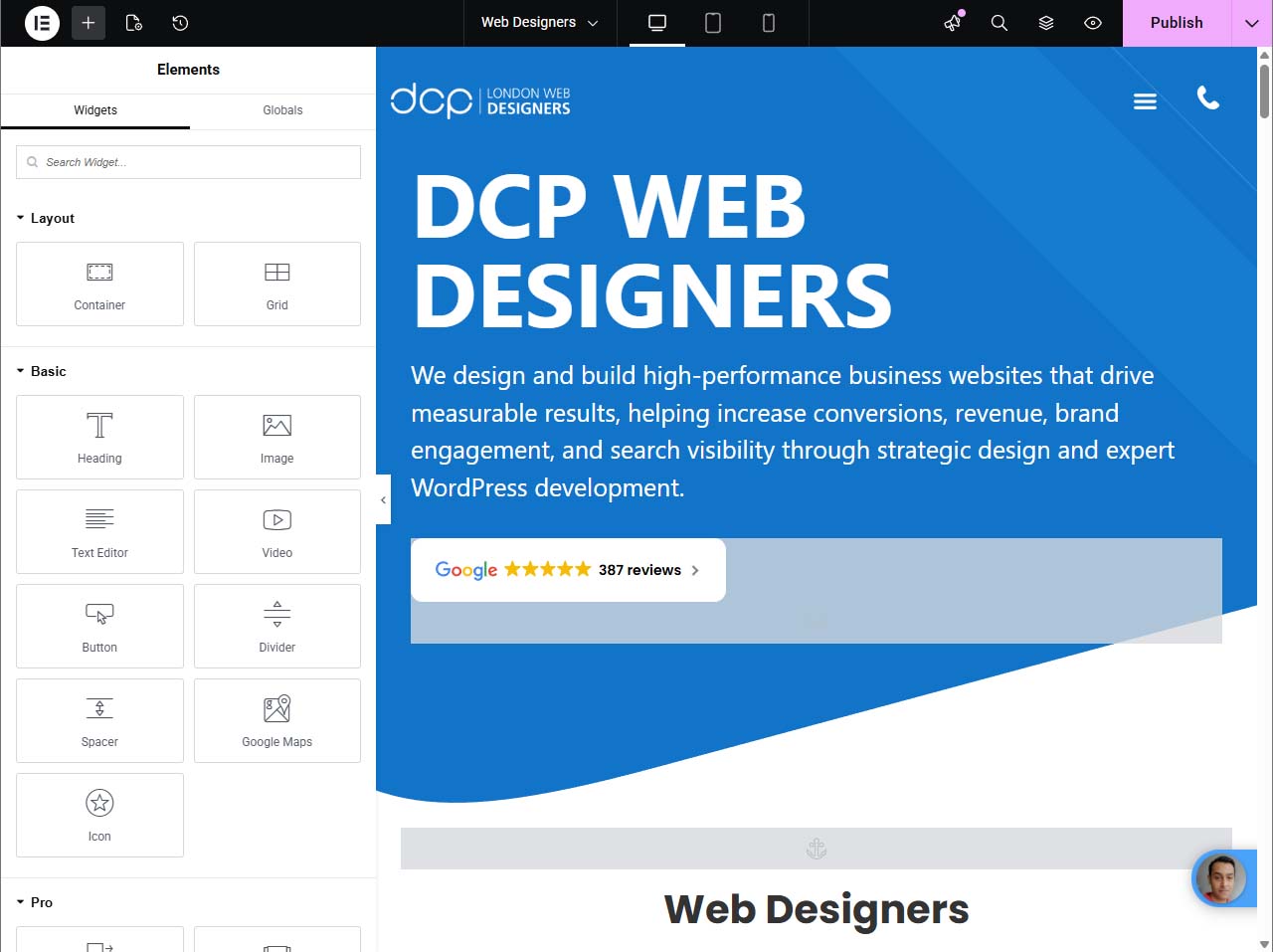
Task: Click the Publish button
Action: click(x=1177, y=23)
